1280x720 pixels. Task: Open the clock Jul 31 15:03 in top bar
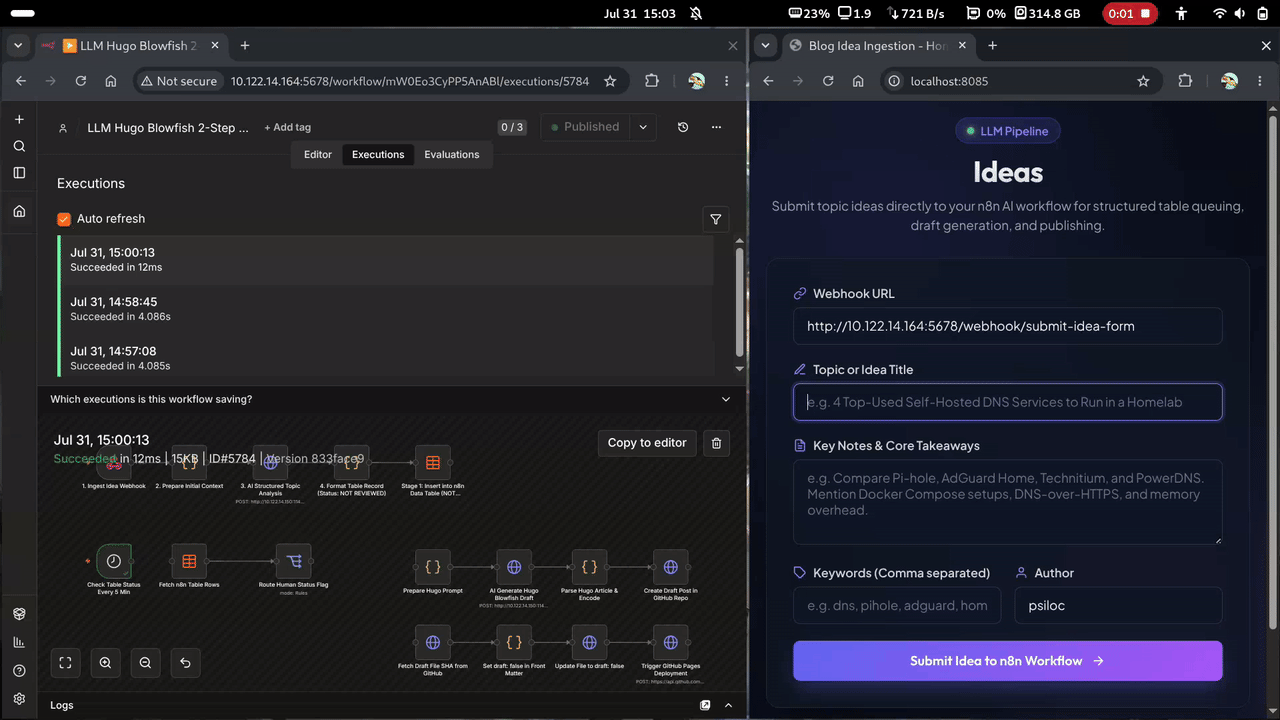[x=640, y=14]
